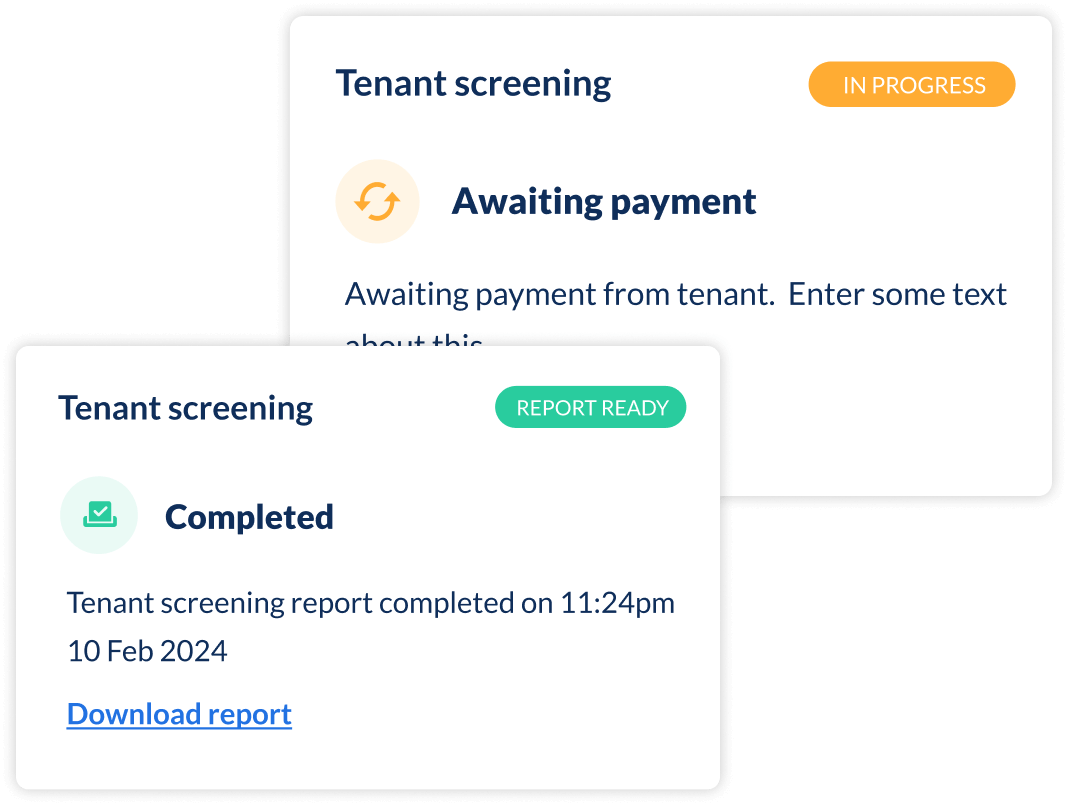
Task: Select the REPORT READY status badge
Action: click(591, 408)
